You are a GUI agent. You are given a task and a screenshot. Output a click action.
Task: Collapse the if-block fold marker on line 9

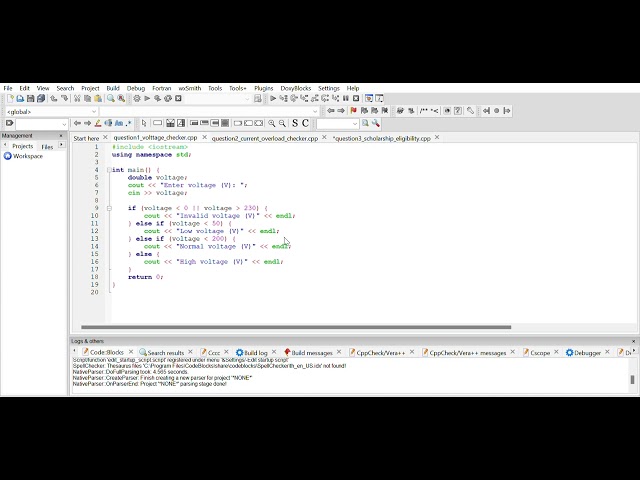click(x=109, y=208)
